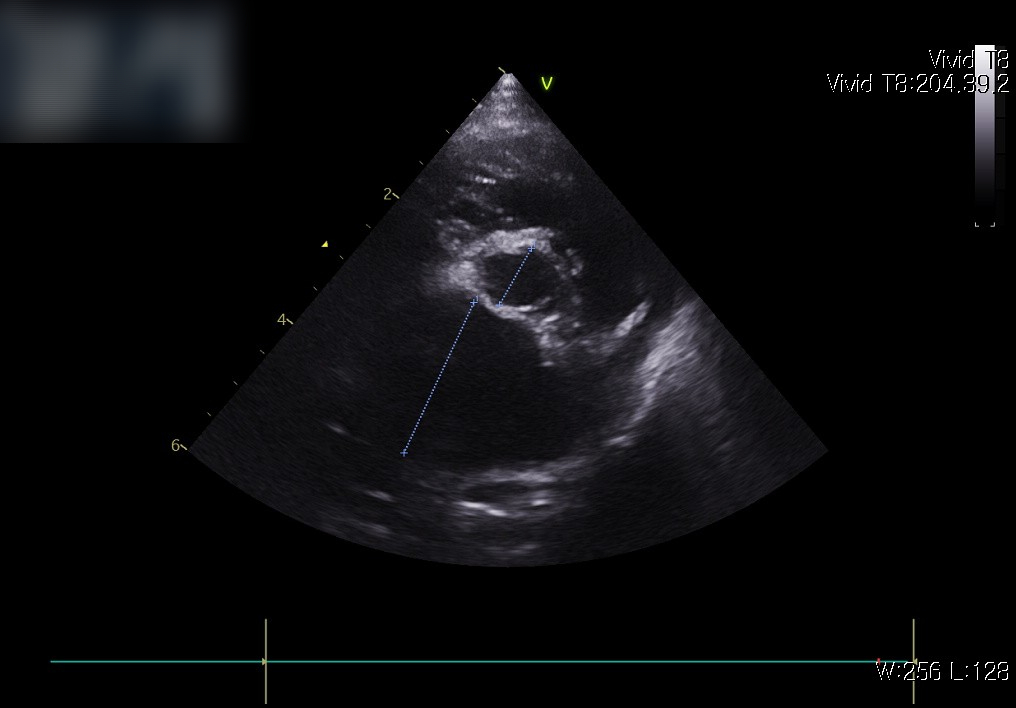Click the yellow V probe orientation marker
The height and width of the screenshot is (708, 1016).
click(547, 84)
